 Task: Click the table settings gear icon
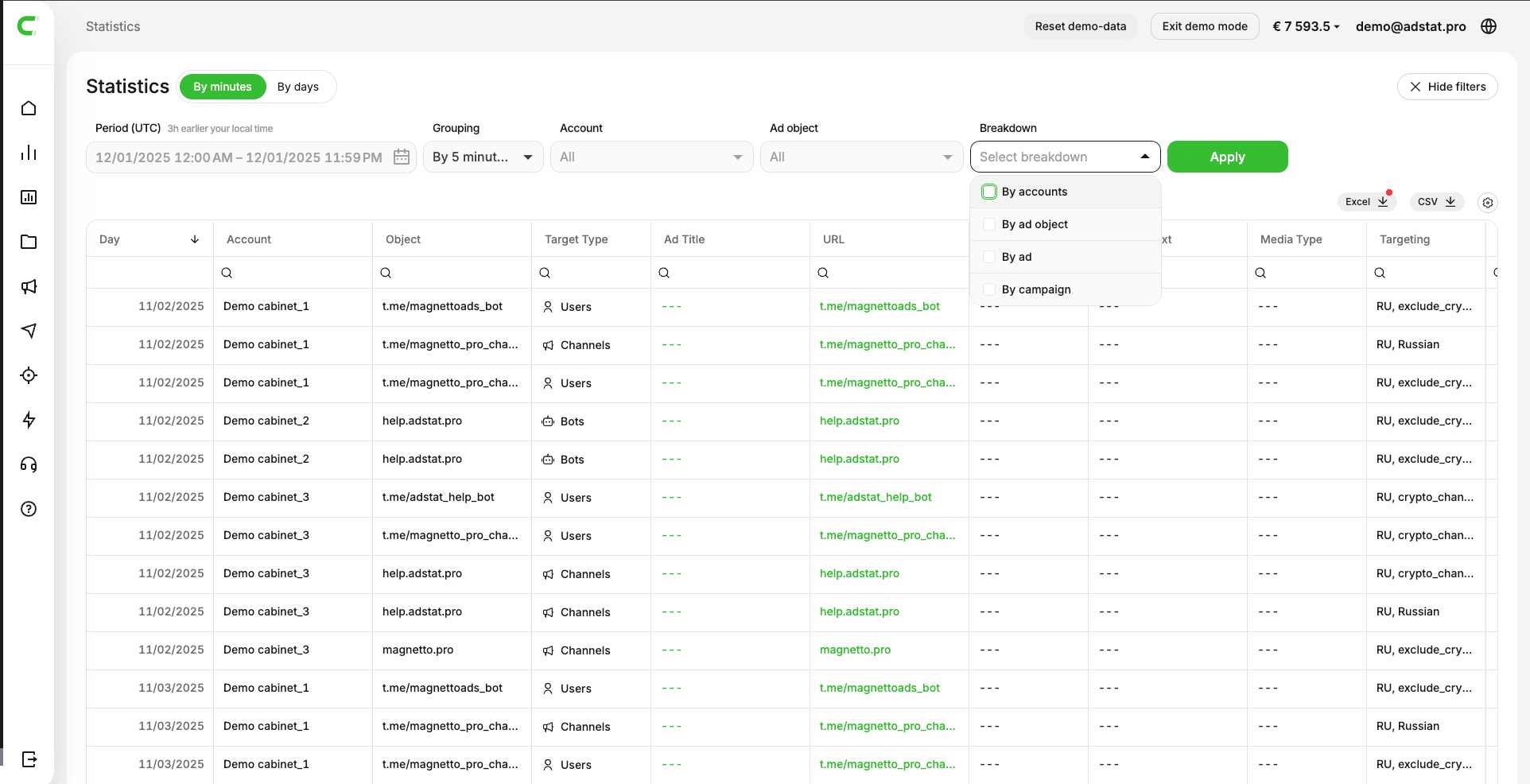1487,203
